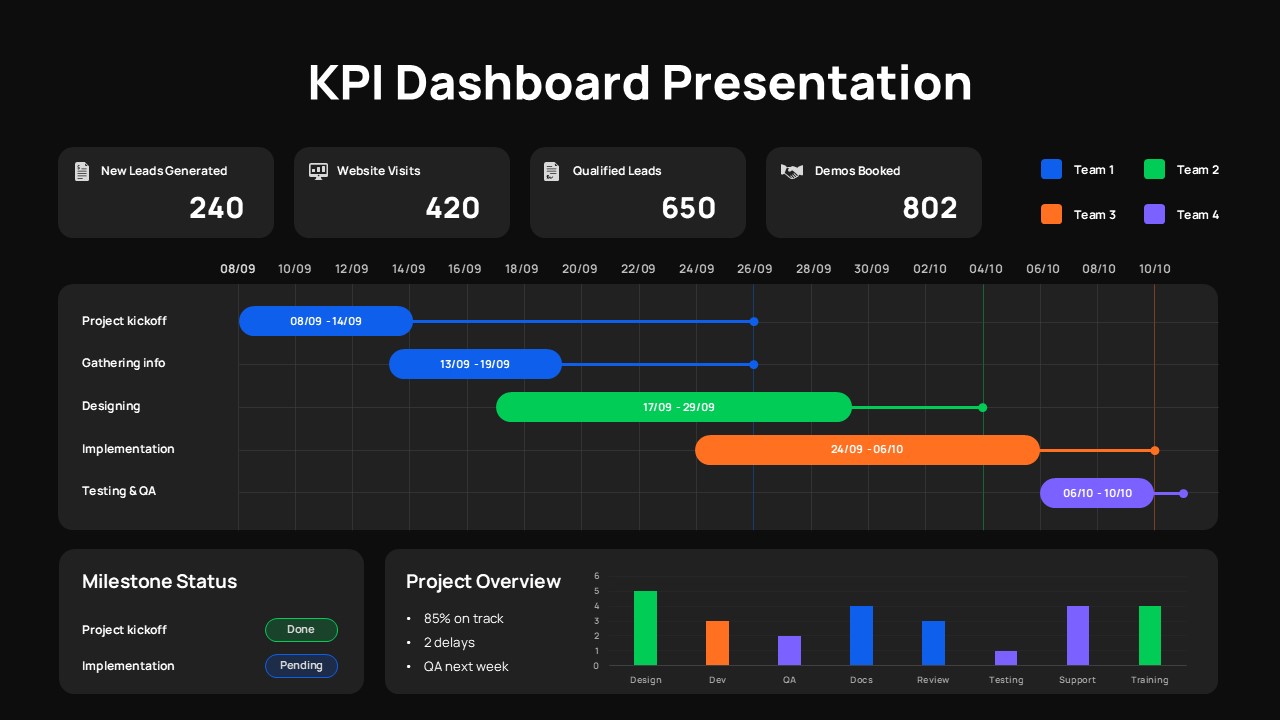Click the Pending status badge
The image size is (1280, 720).
[301, 666]
